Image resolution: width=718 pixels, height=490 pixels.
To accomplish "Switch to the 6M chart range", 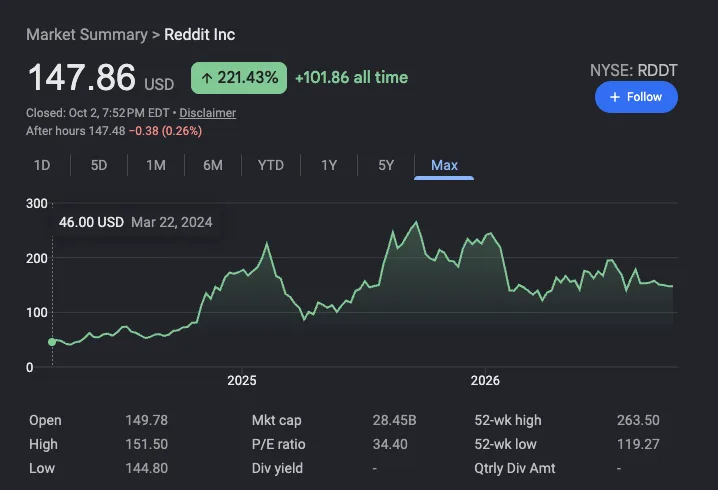I will [x=213, y=165].
